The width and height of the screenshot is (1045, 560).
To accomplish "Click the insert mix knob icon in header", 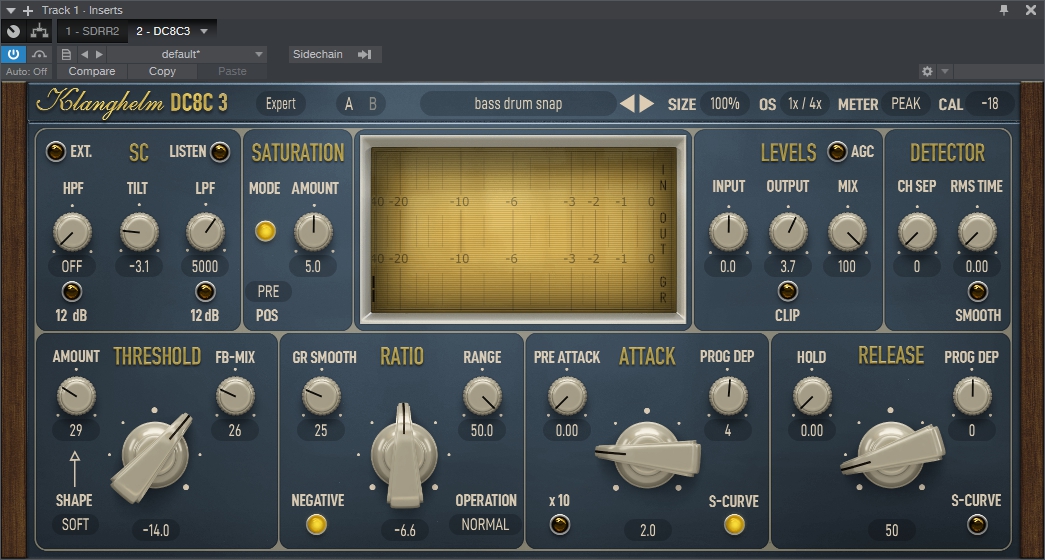I will (13, 31).
